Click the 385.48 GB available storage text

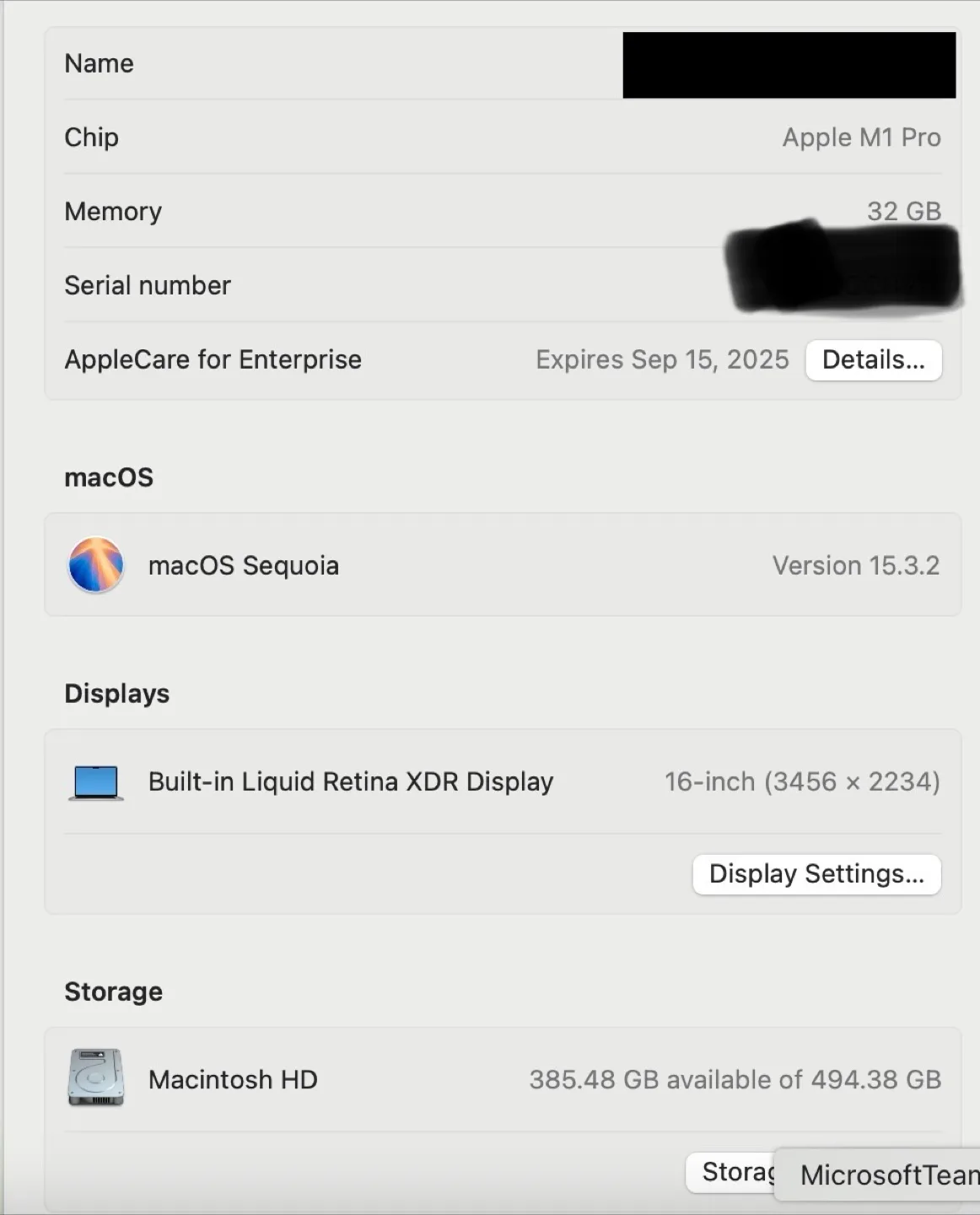[x=735, y=1078]
